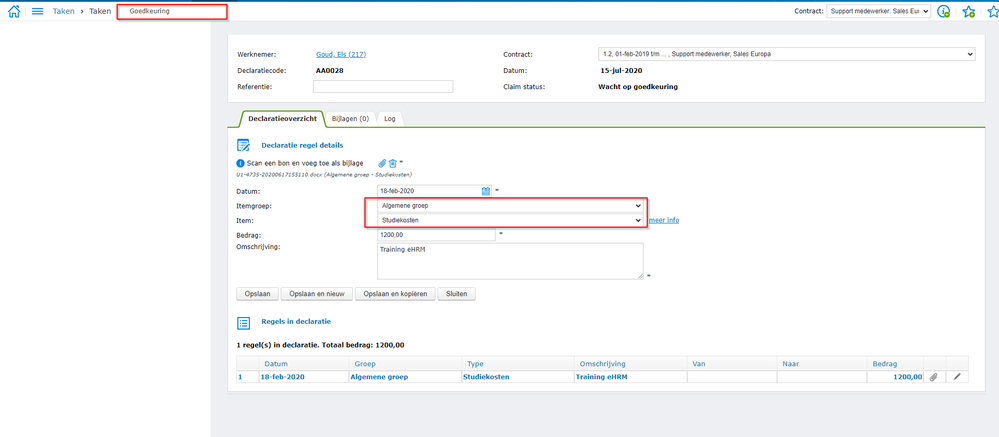Click the 'meer info' link
The width and height of the screenshot is (999, 437).
[x=663, y=220]
